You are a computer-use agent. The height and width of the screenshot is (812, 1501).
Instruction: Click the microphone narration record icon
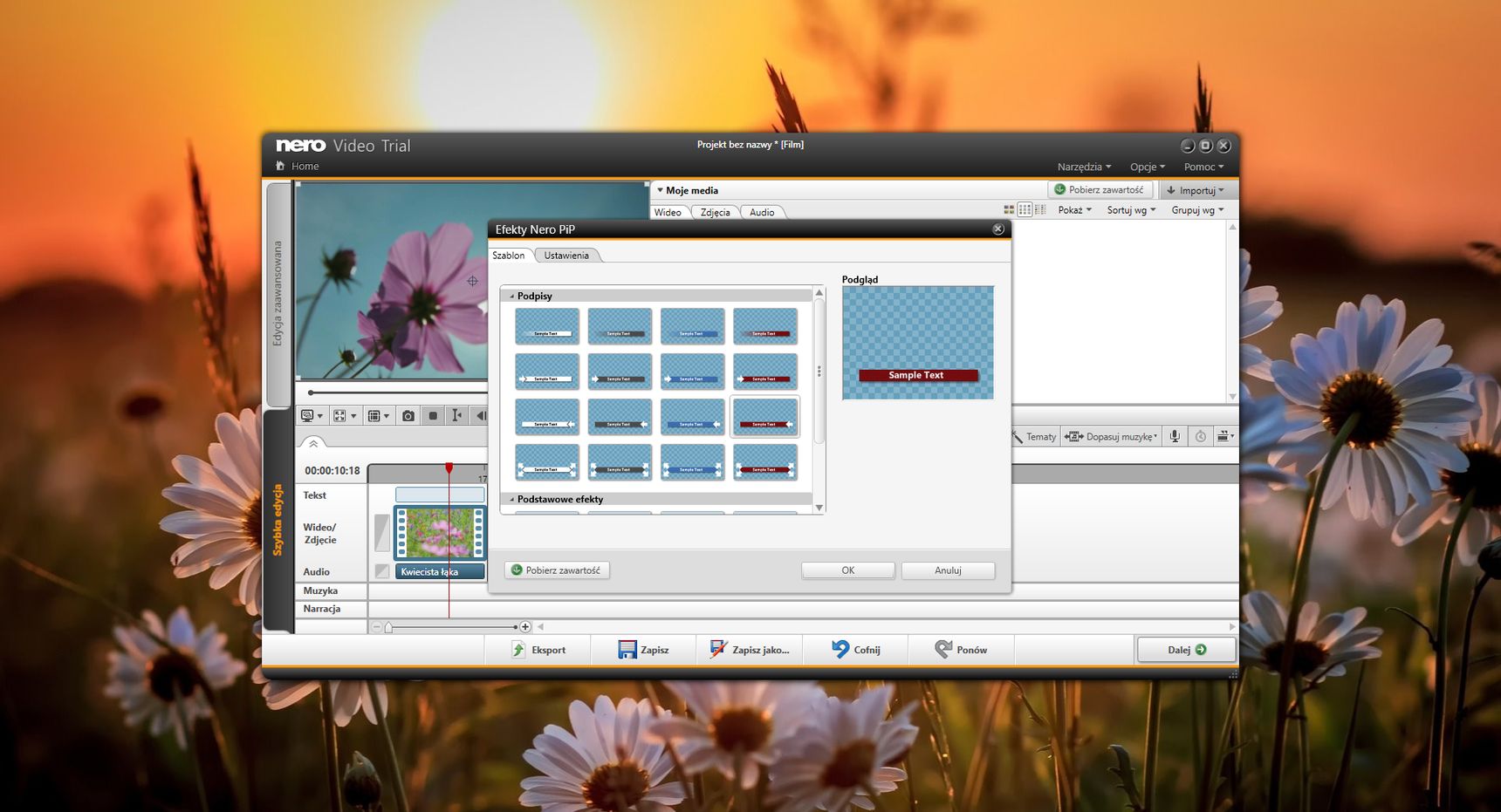[1175, 436]
